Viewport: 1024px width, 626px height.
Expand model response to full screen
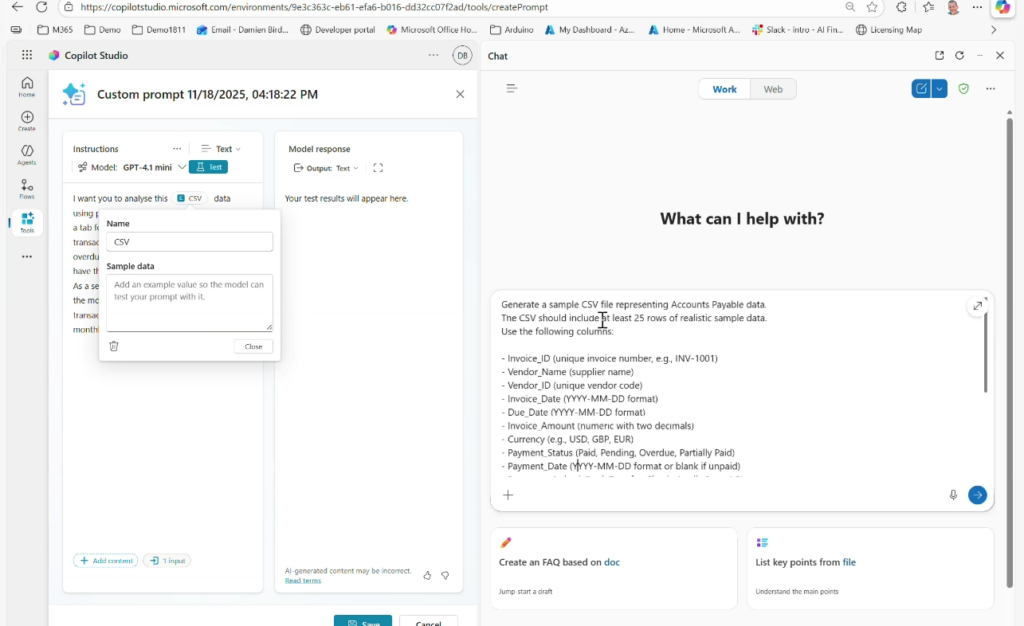378,168
